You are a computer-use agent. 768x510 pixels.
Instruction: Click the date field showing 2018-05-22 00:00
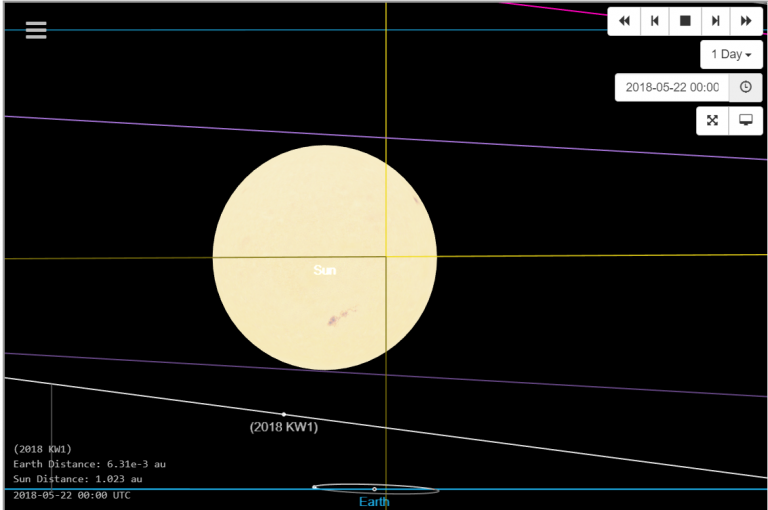pyautogui.click(x=672, y=87)
